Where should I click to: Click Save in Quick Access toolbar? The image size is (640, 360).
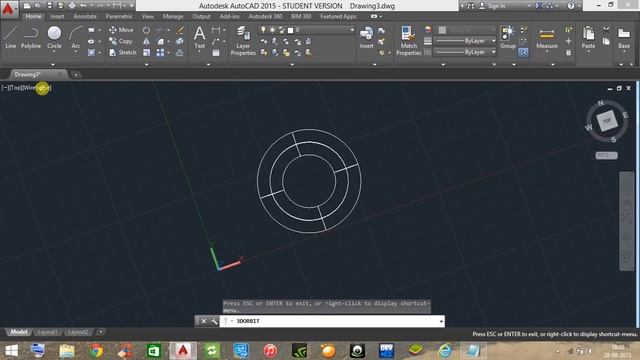[x=49, y=6]
